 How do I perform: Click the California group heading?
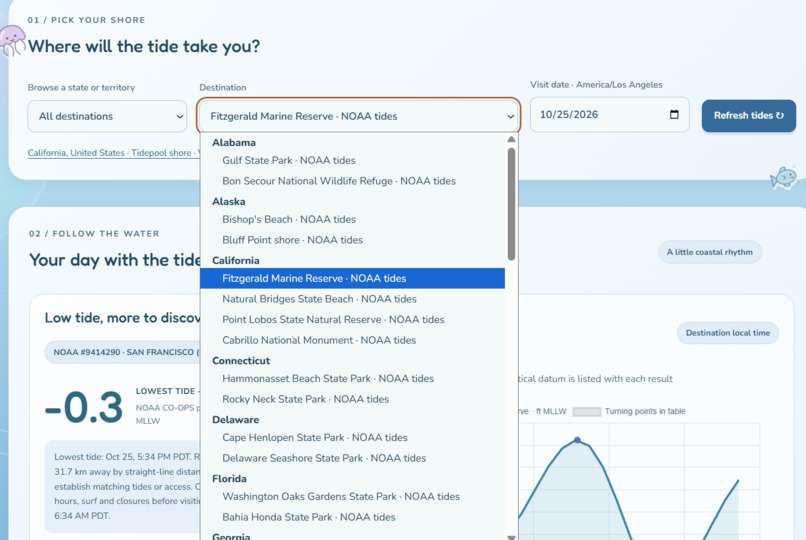click(x=236, y=260)
